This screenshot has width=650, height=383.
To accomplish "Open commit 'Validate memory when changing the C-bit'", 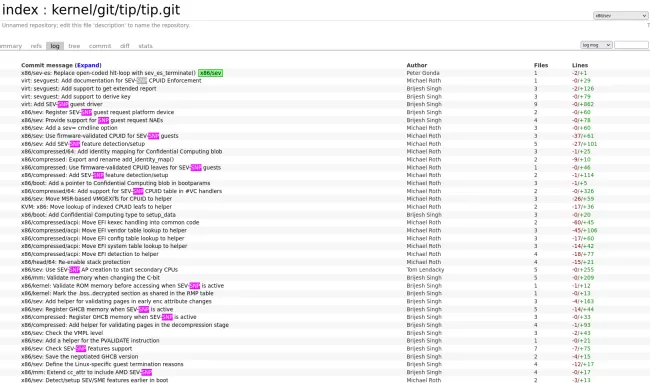I will (x=90, y=278).
